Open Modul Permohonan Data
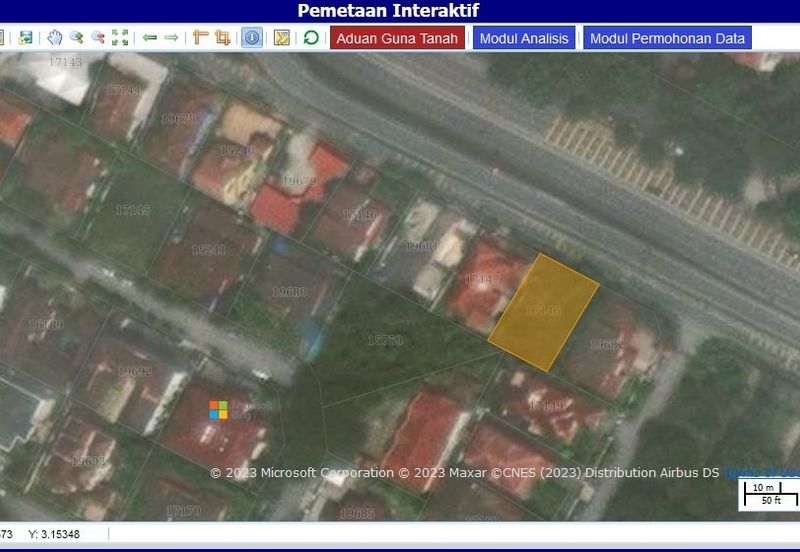800x552 pixels. [x=667, y=39]
